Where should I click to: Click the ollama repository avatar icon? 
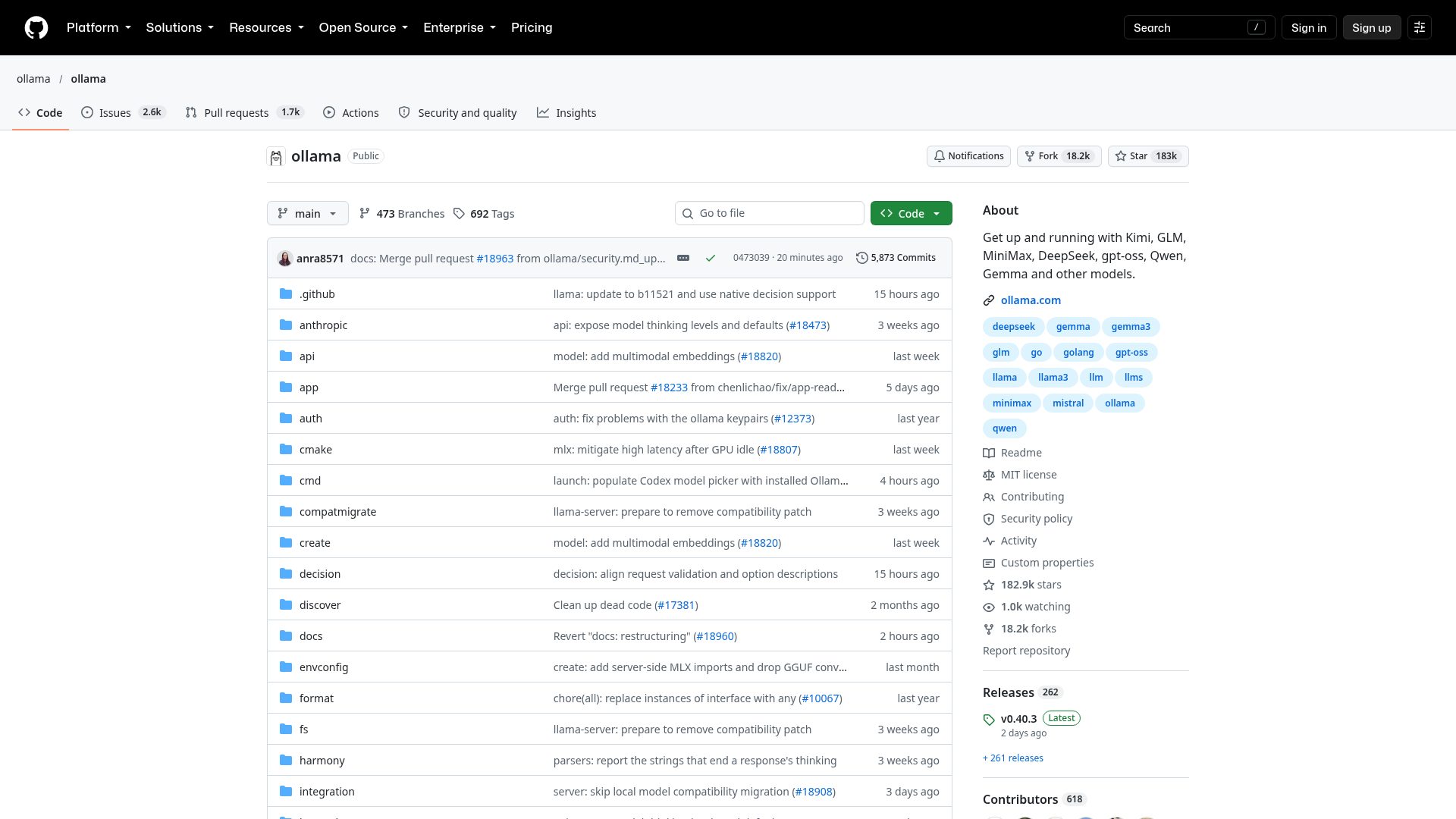[x=276, y=156]
